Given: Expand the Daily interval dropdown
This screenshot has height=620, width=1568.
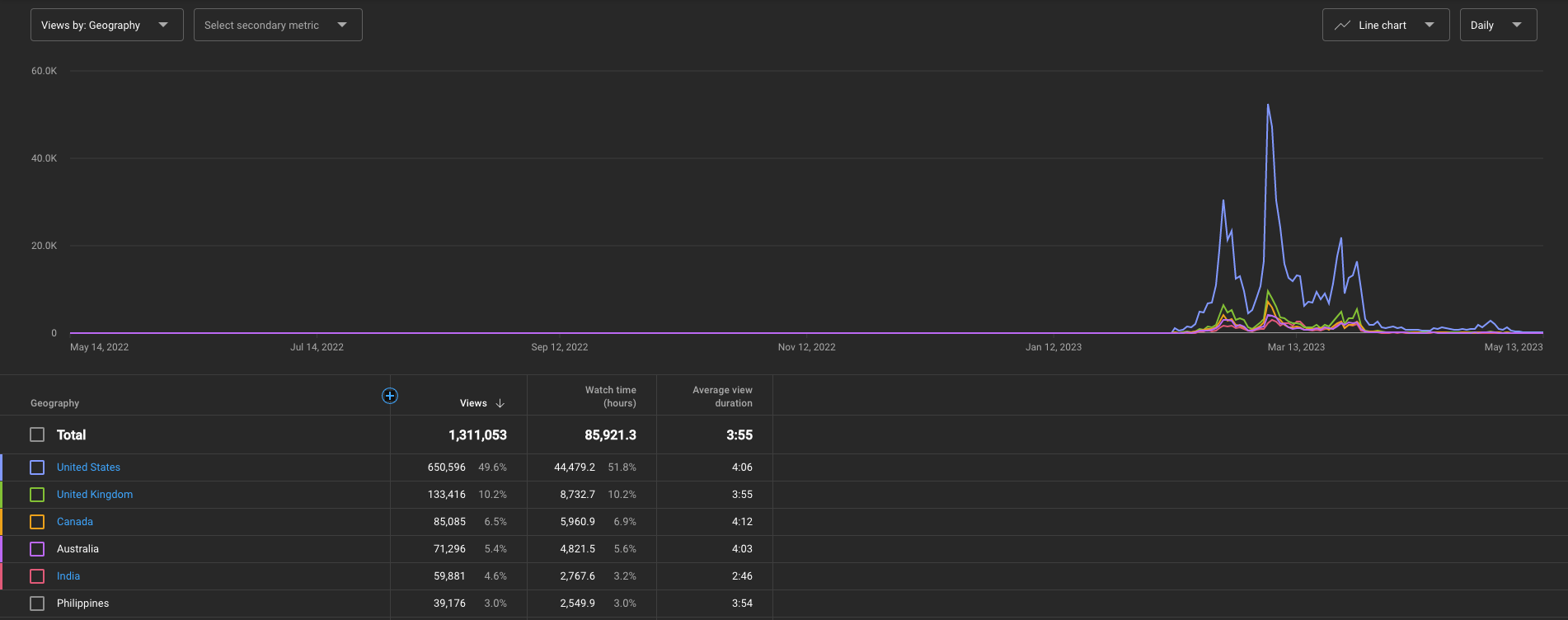Looking at the screenshot, I should tap(1498, 25).
